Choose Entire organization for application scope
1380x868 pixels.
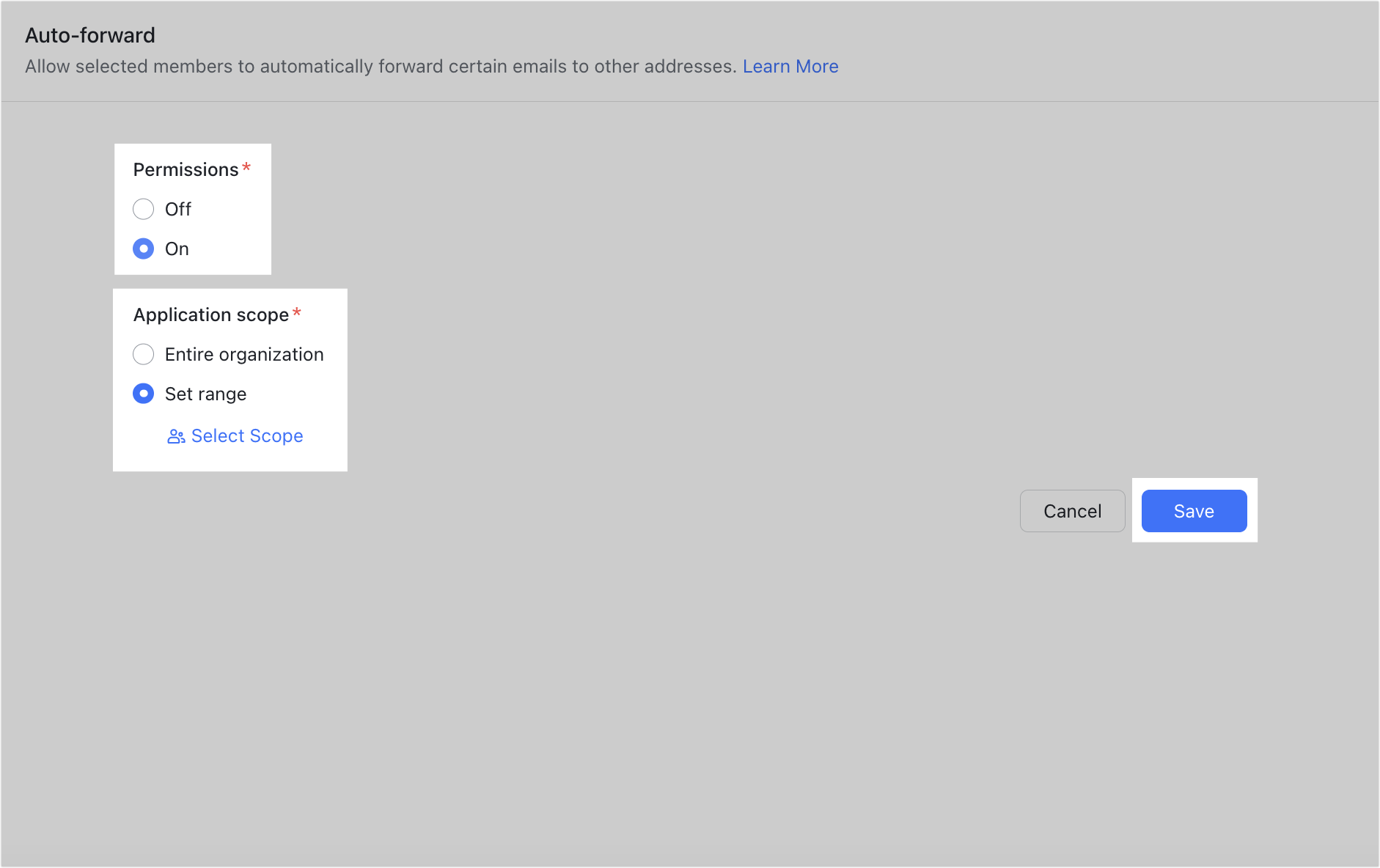tap(144, 354)
